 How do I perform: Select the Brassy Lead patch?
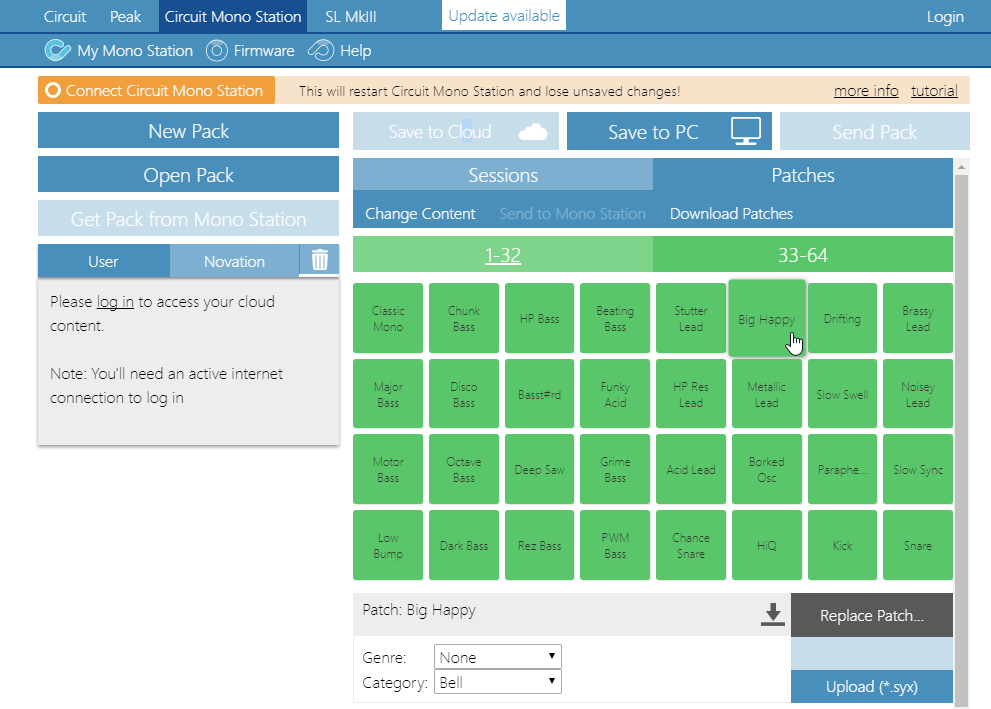tap(918, 318)
